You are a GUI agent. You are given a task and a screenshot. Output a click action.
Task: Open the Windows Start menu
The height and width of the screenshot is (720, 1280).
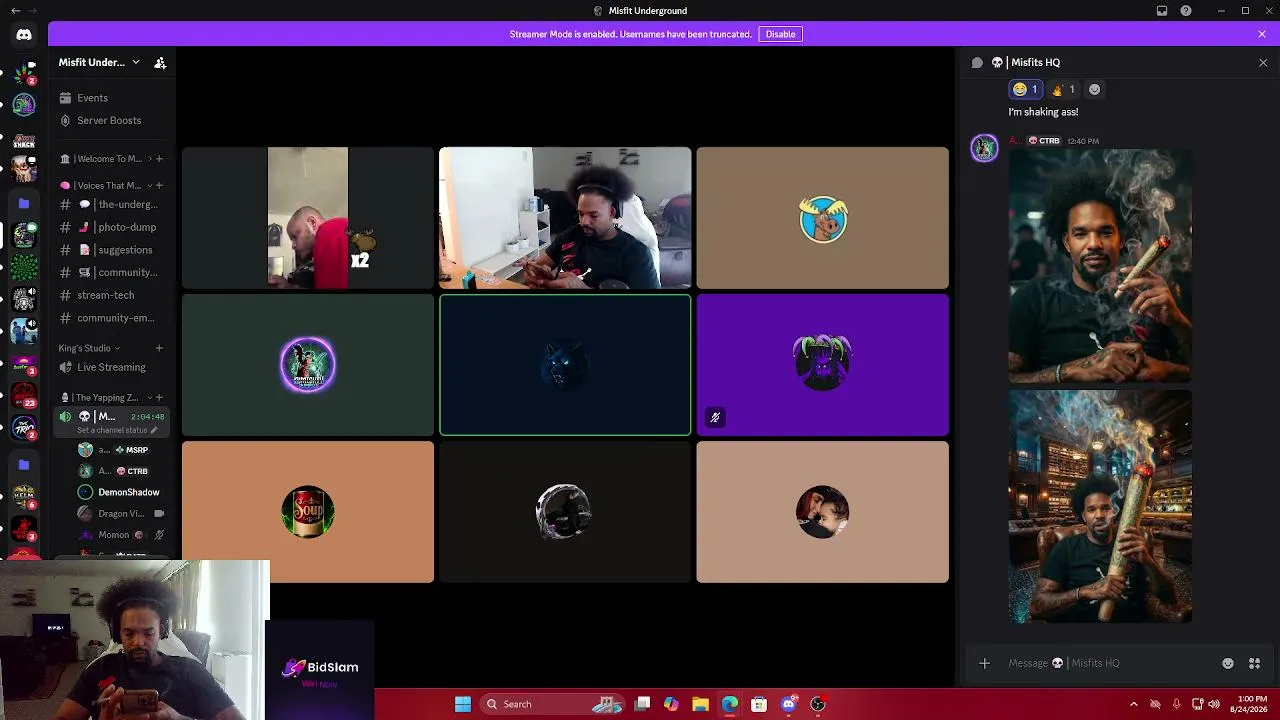coord(463,704)
